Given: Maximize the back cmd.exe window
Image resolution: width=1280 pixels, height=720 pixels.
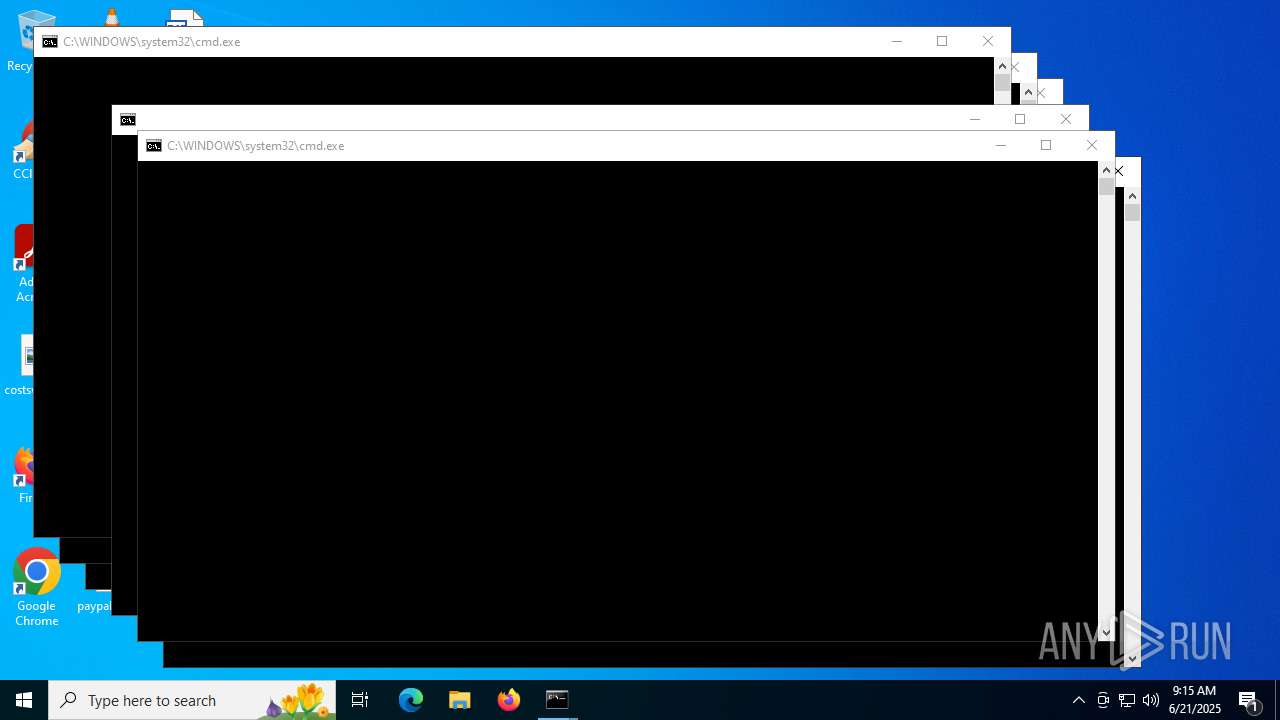Looking at the screenshot, I should pos(942,42).
